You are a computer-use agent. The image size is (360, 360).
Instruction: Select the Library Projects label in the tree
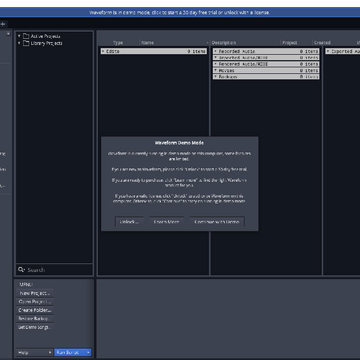click(46, 43)
